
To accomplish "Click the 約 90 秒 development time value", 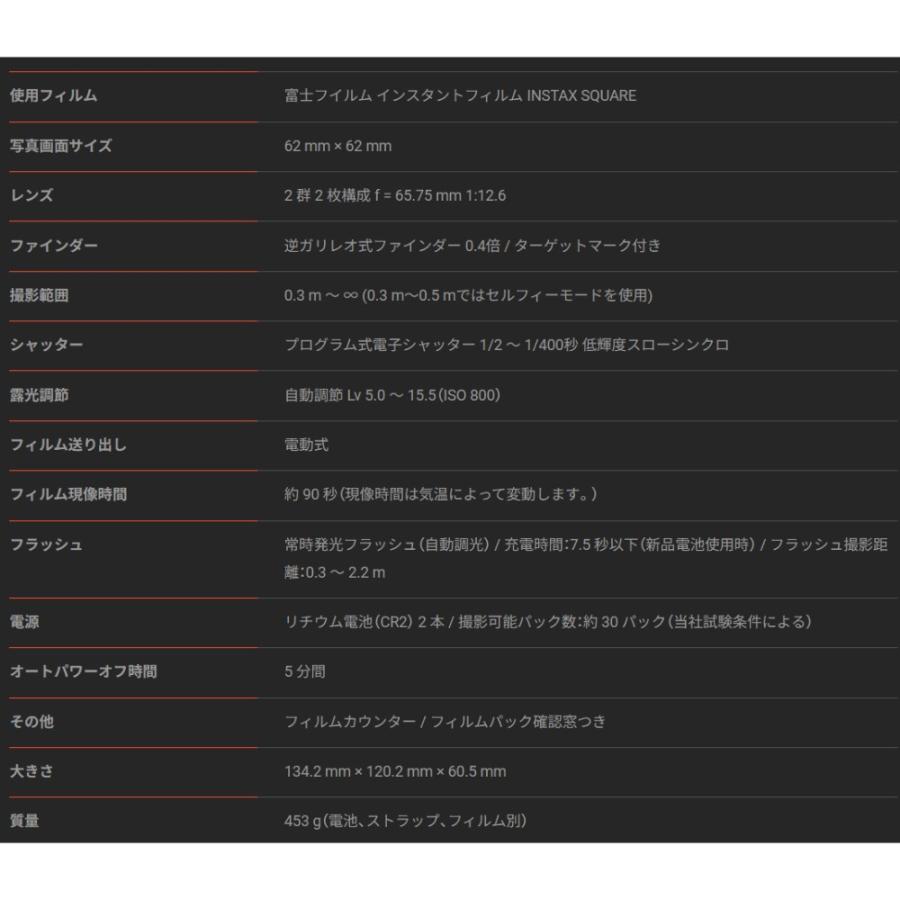I will coord(440,495).
